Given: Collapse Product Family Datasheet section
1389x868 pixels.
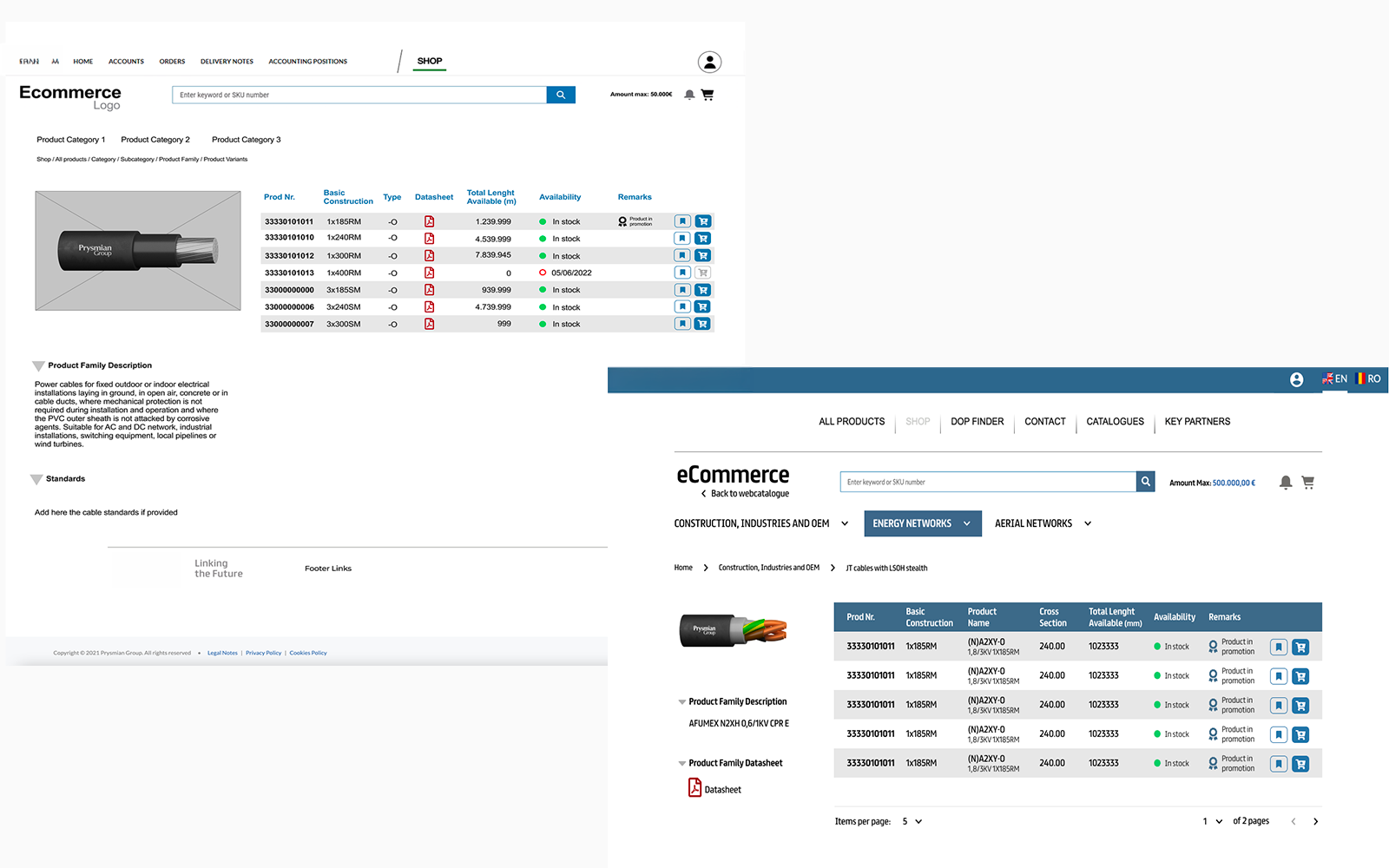Looking at the screenshot, I should tap(682, 764).
